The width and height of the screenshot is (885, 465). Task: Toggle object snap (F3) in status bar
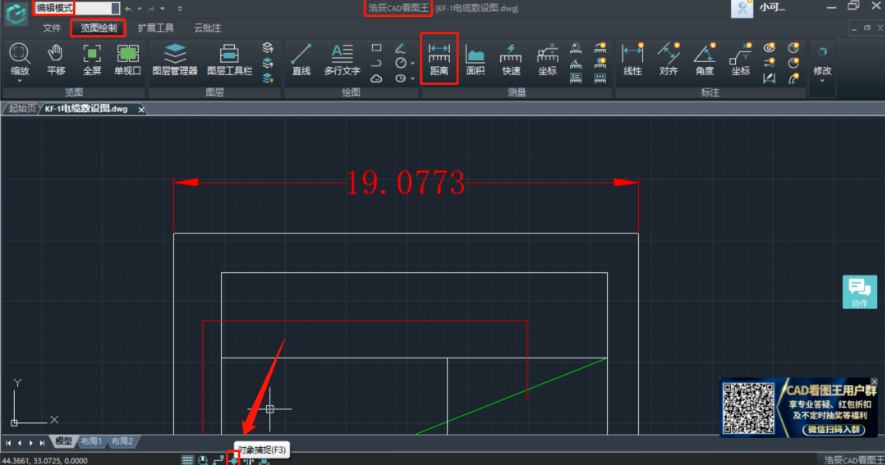(233, 460)
